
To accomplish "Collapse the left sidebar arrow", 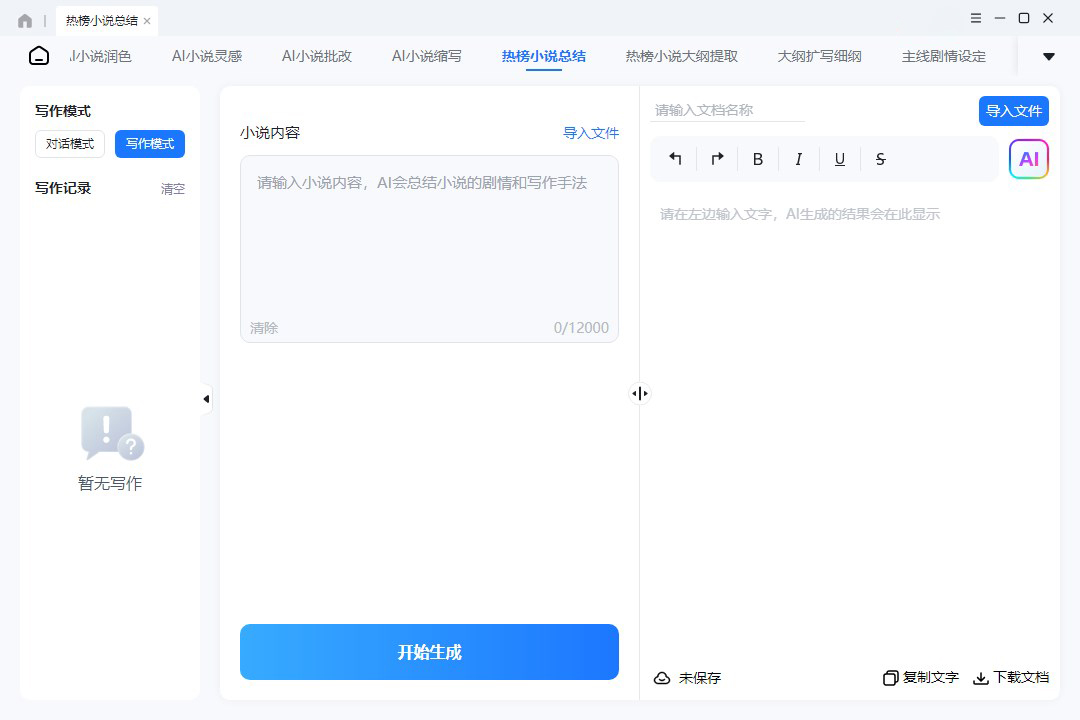I will pyautogui.click(x=206, y=399).
